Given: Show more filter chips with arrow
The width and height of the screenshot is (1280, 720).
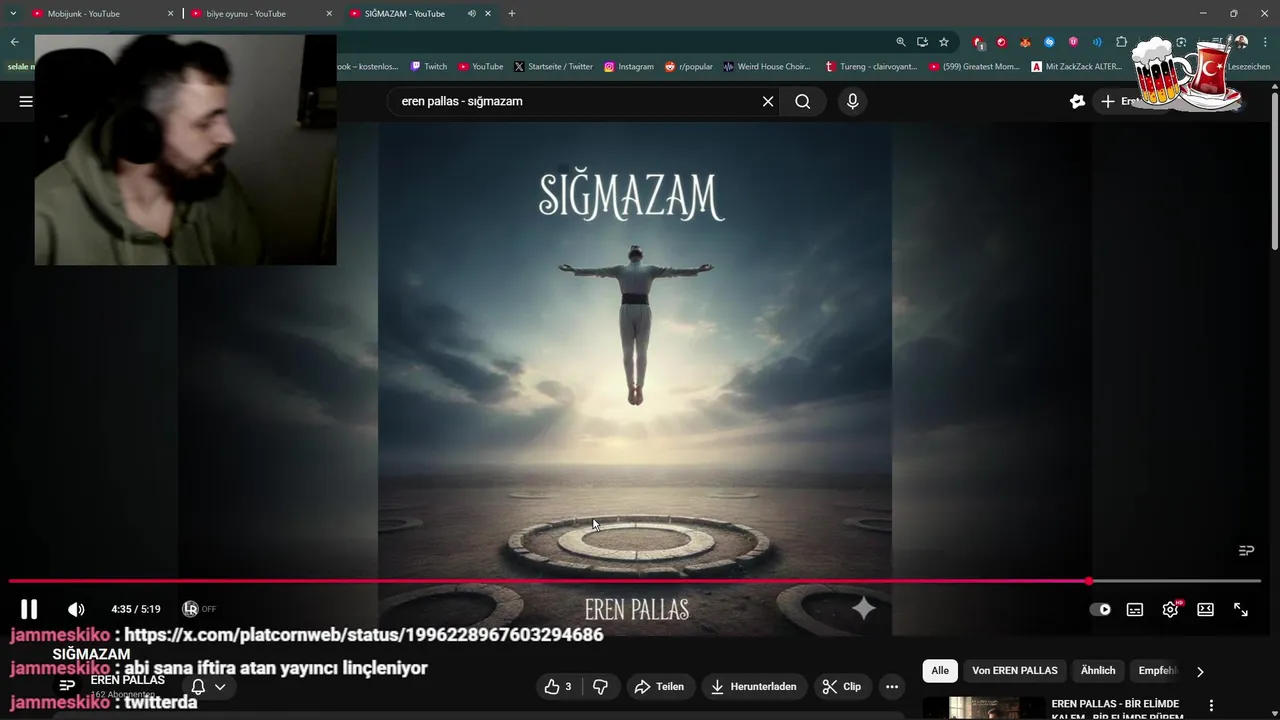Looking at the screenshot, I should [x=1200, y=672].
